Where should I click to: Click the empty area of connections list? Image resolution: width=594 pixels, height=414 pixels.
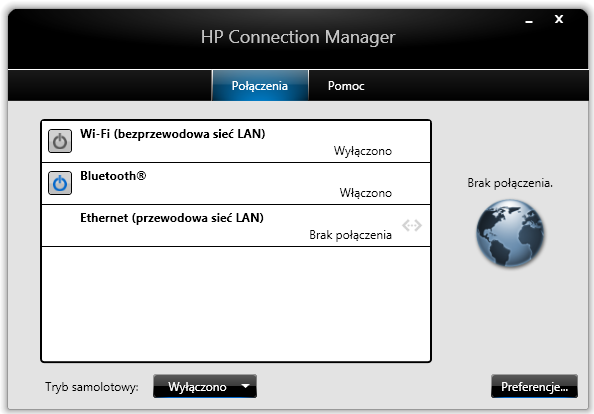236,304
